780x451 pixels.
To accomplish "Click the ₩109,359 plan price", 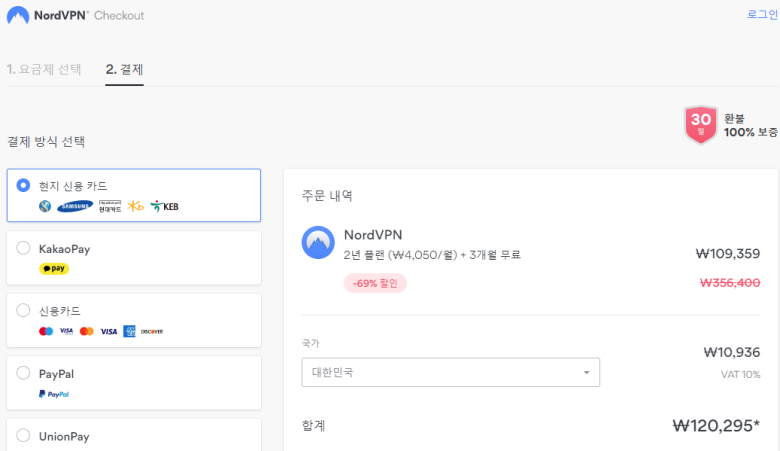I will point(728,254).
